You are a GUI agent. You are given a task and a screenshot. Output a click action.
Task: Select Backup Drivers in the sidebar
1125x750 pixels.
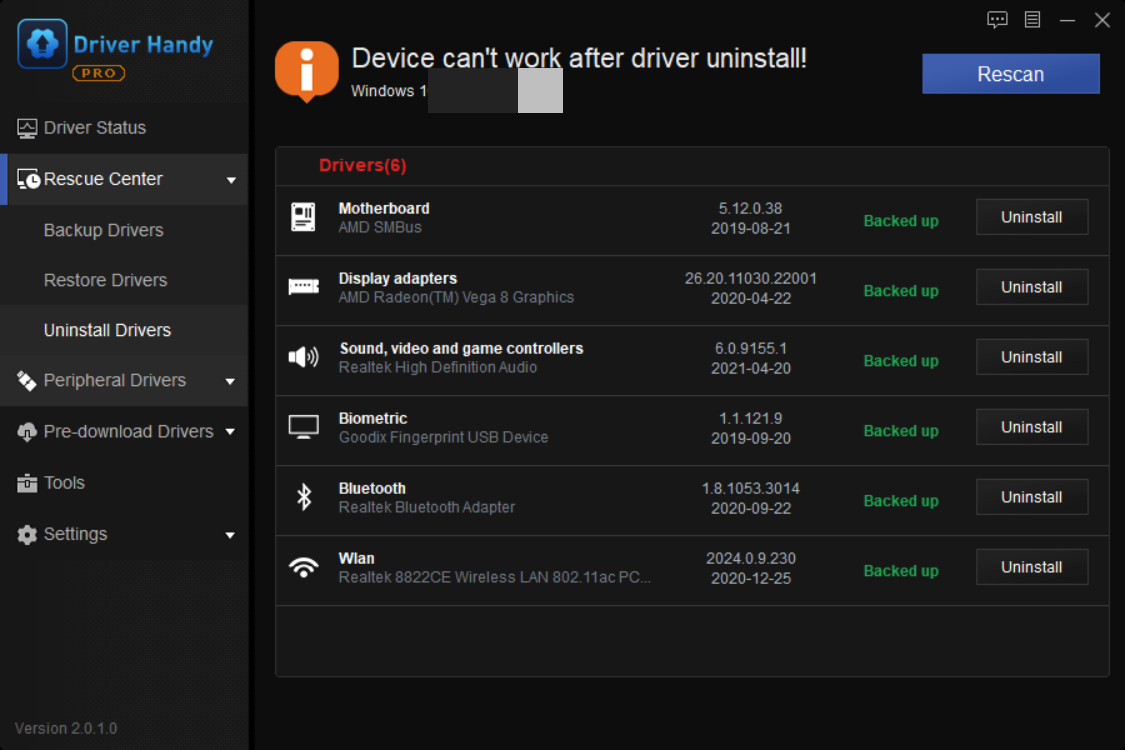104,230
